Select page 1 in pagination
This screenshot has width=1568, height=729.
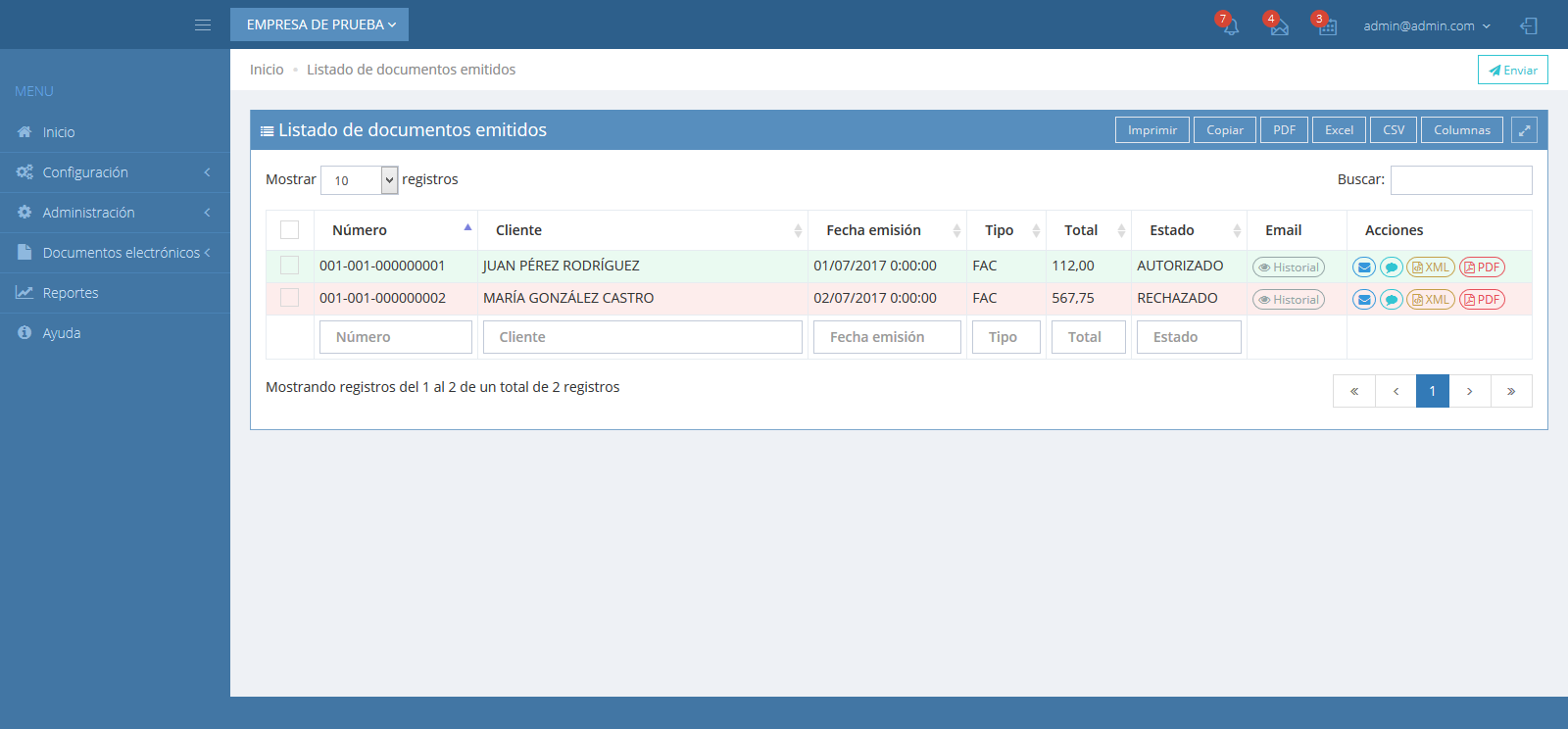coord(1433,391)
